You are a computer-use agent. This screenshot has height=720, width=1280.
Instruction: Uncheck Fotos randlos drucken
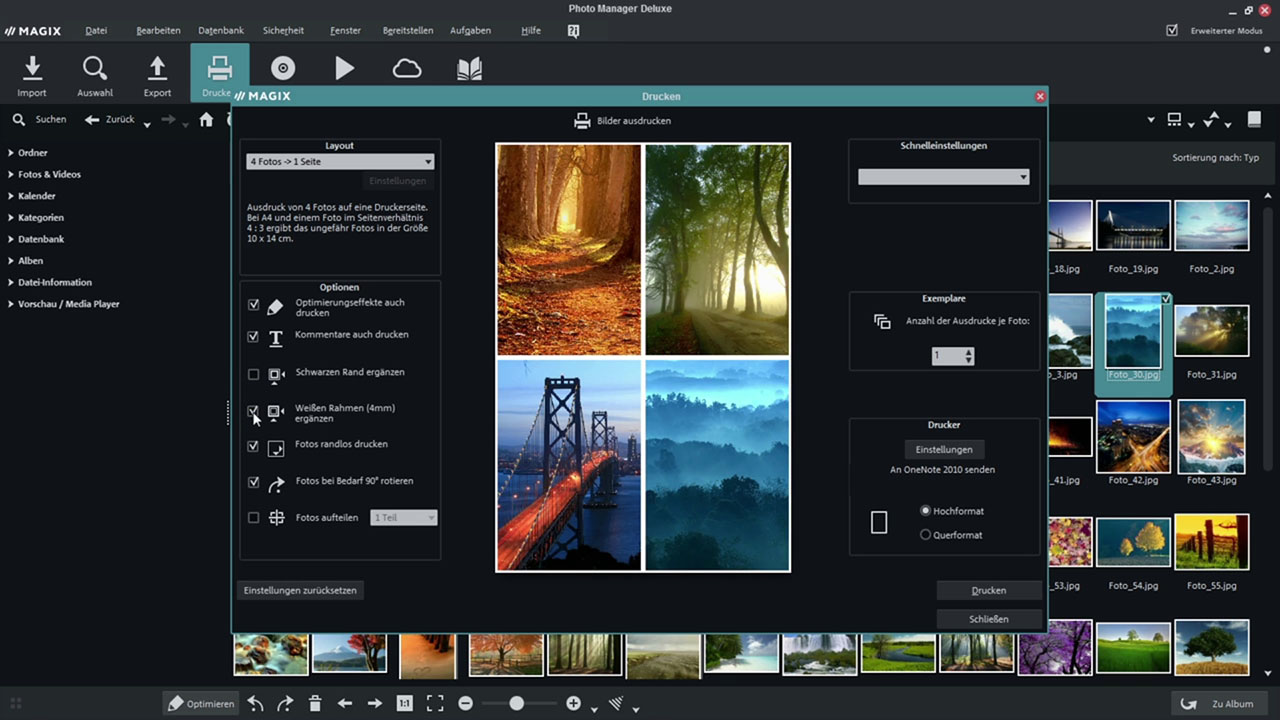point(253,446)
